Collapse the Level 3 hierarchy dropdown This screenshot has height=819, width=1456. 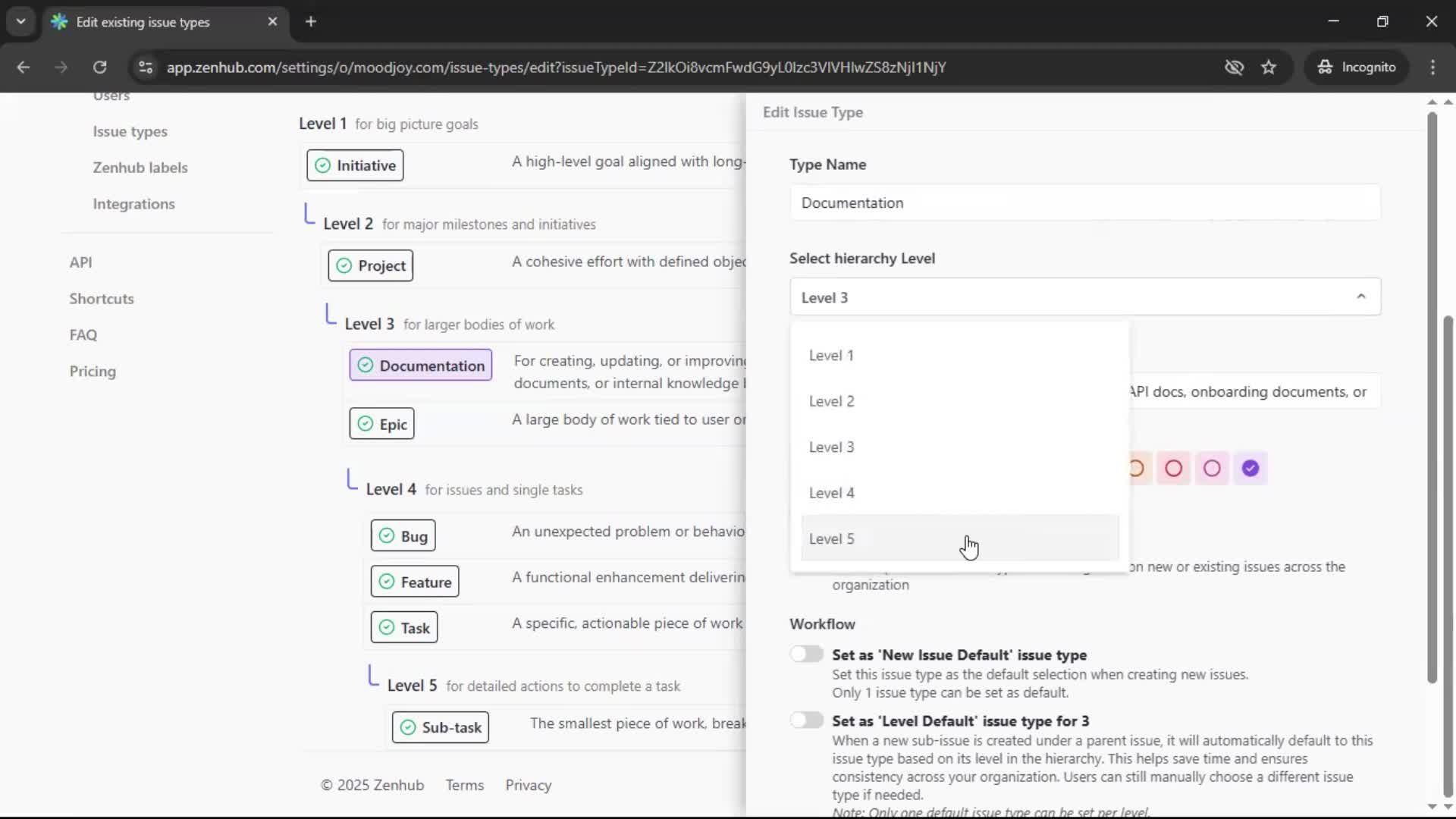coord(1360,297)
